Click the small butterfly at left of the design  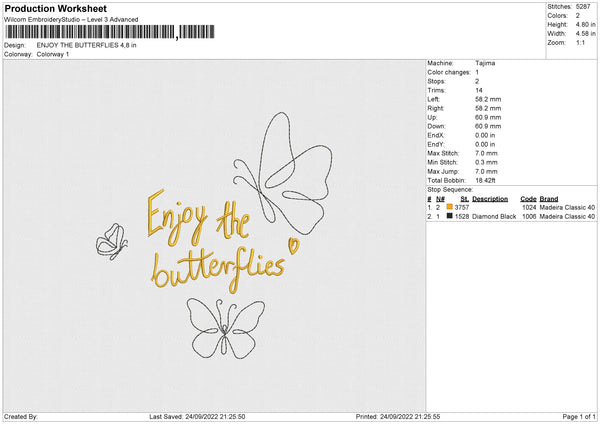pos(111,241)
